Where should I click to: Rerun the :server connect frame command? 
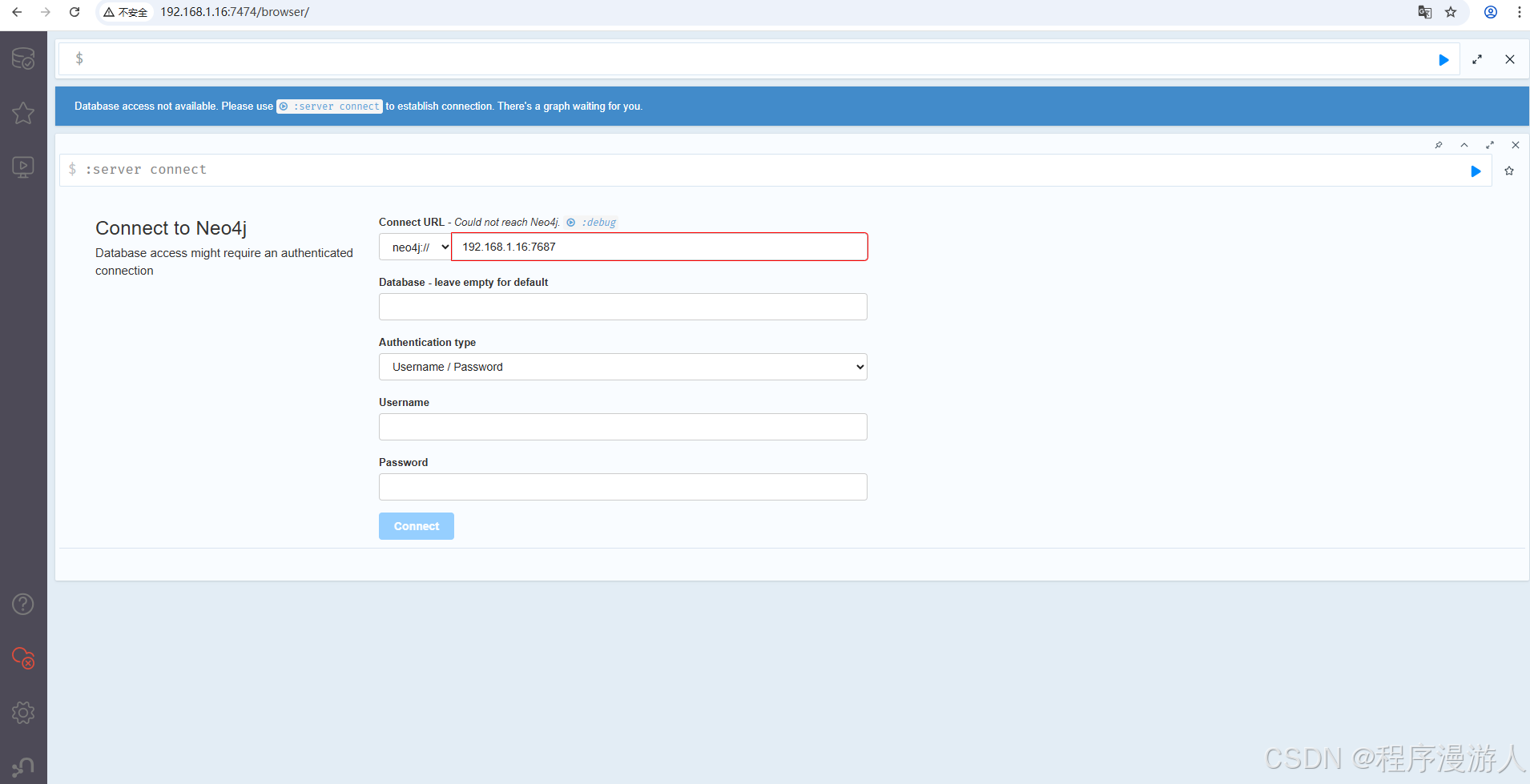(1476, 171)
